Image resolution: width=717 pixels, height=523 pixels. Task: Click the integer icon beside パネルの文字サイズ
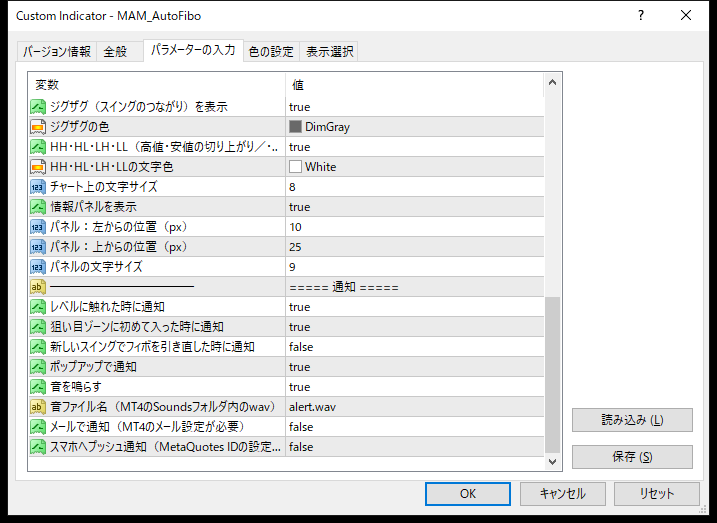click(x=38, y=267)
